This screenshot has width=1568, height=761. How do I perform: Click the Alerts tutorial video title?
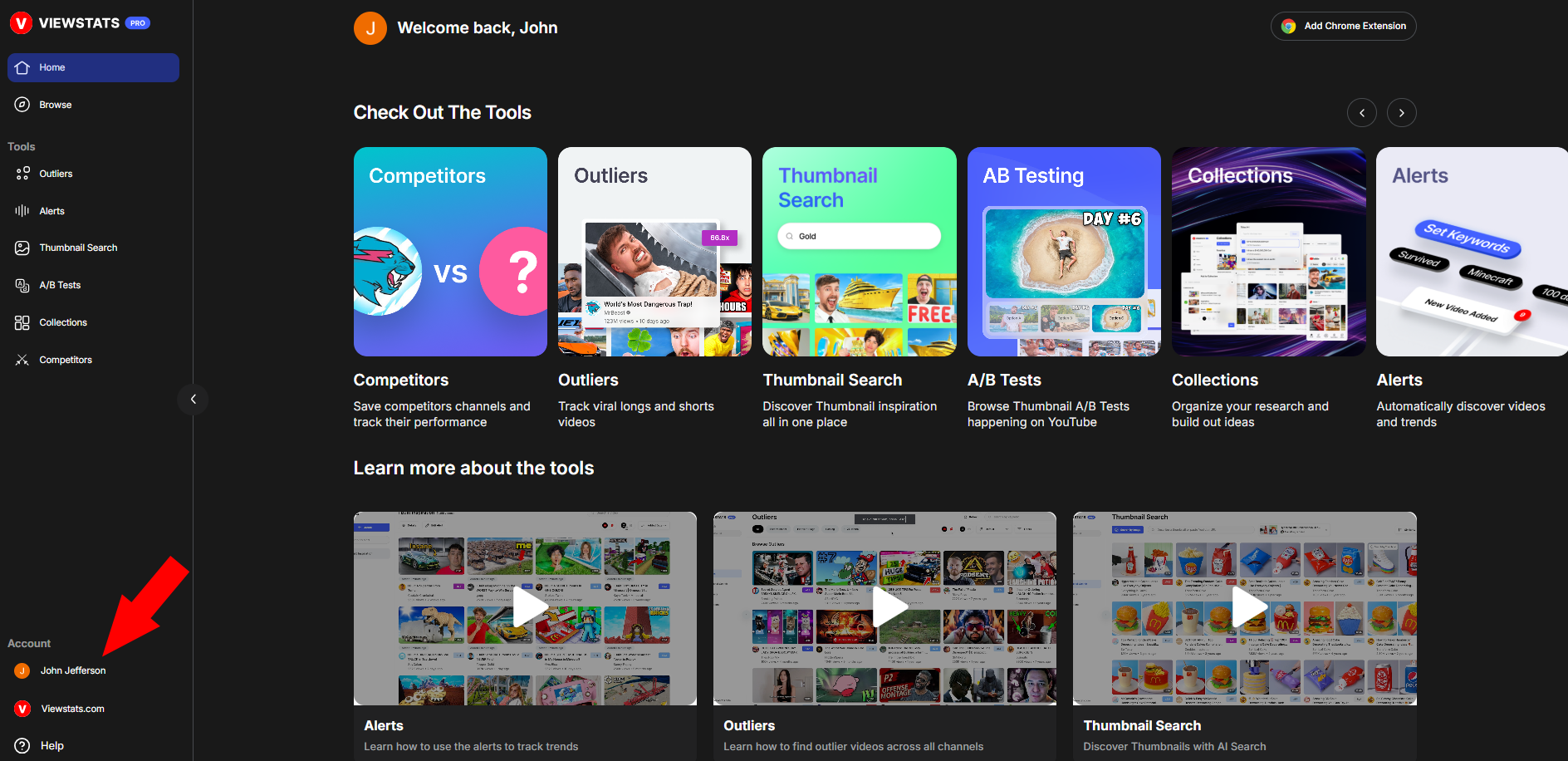coord(384,725)
